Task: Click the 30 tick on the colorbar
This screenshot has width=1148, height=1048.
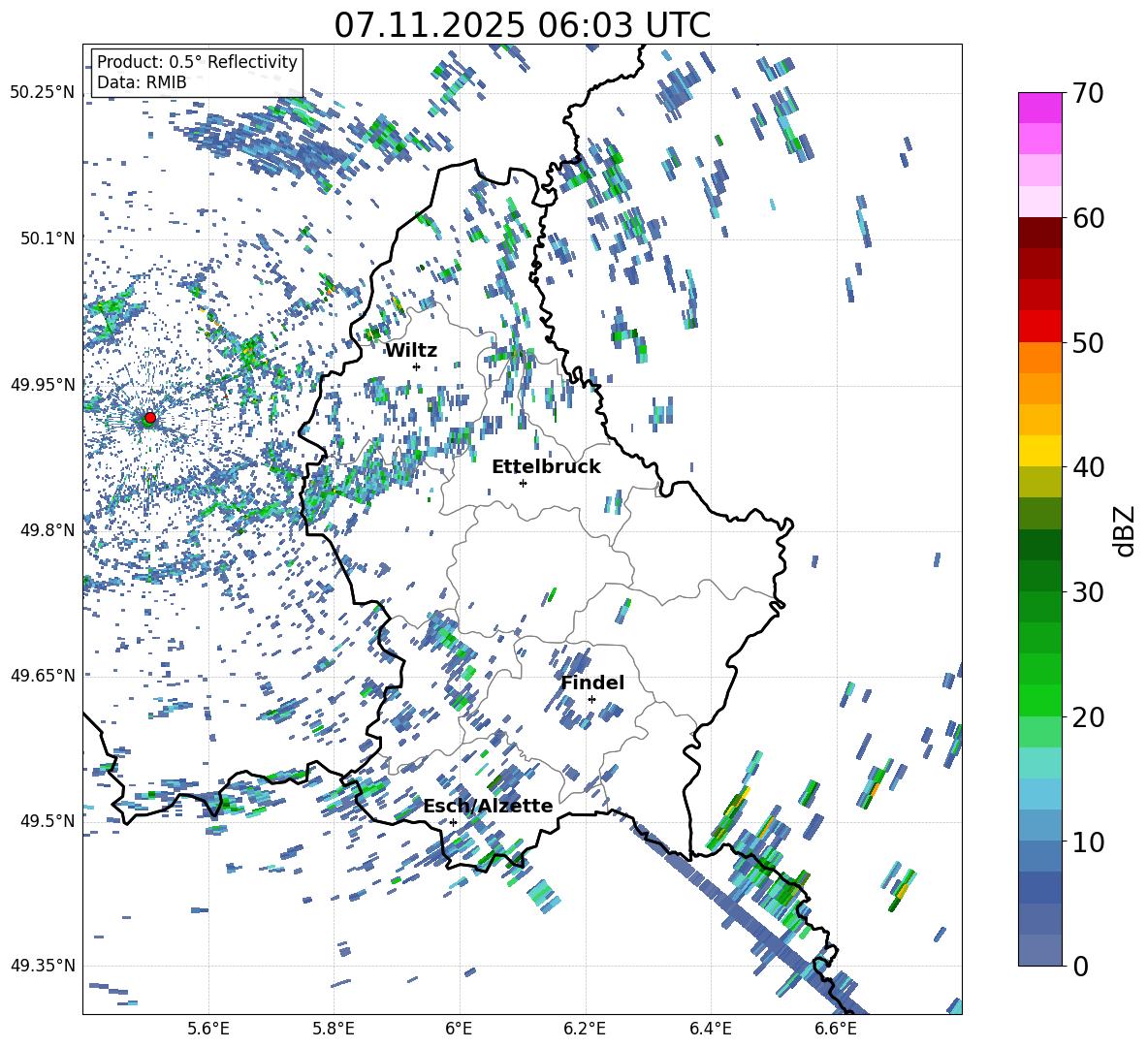Action: coord(1088,592)
